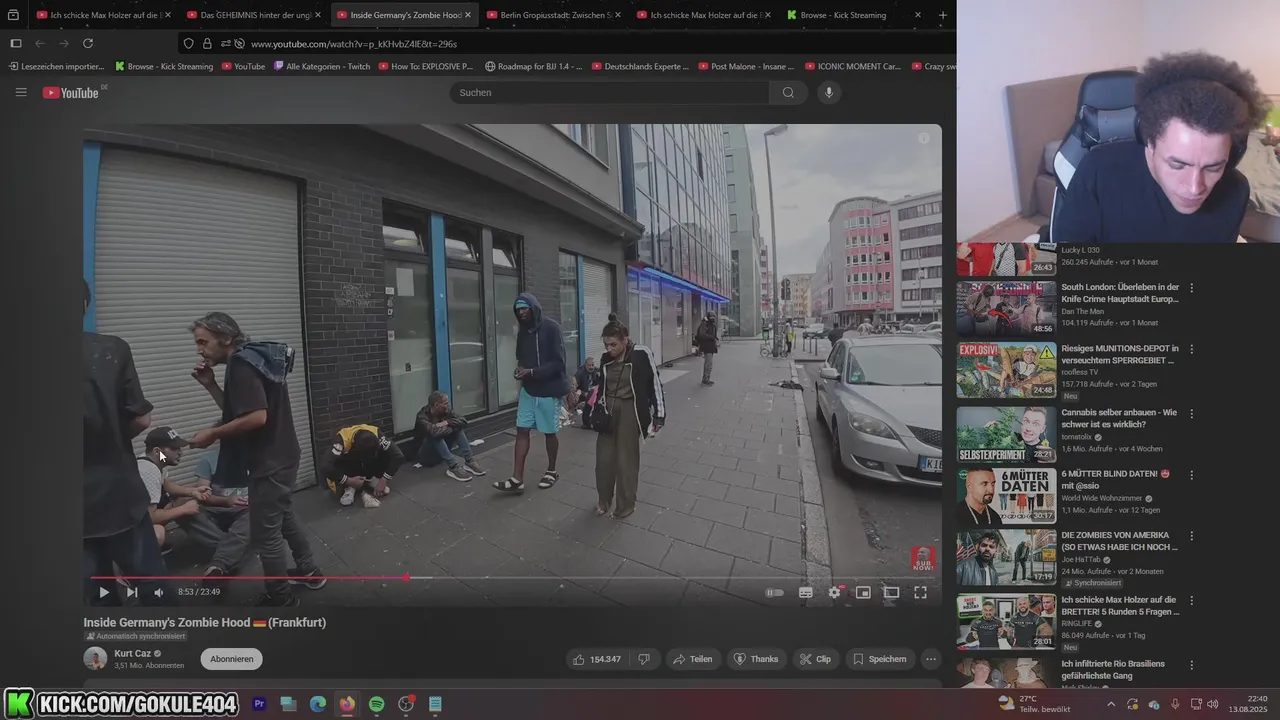1280x720 pixels.
Task: Close the 'Inside Germany's Zombie Hood' tab
Action: coord(467,15)
